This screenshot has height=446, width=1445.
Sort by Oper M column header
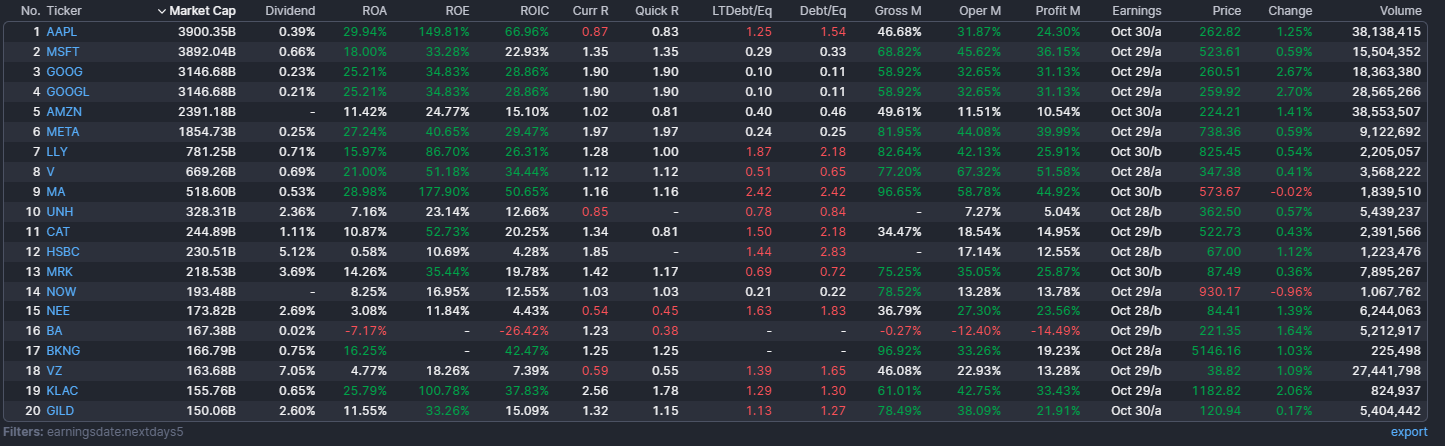tap(980, 11)
